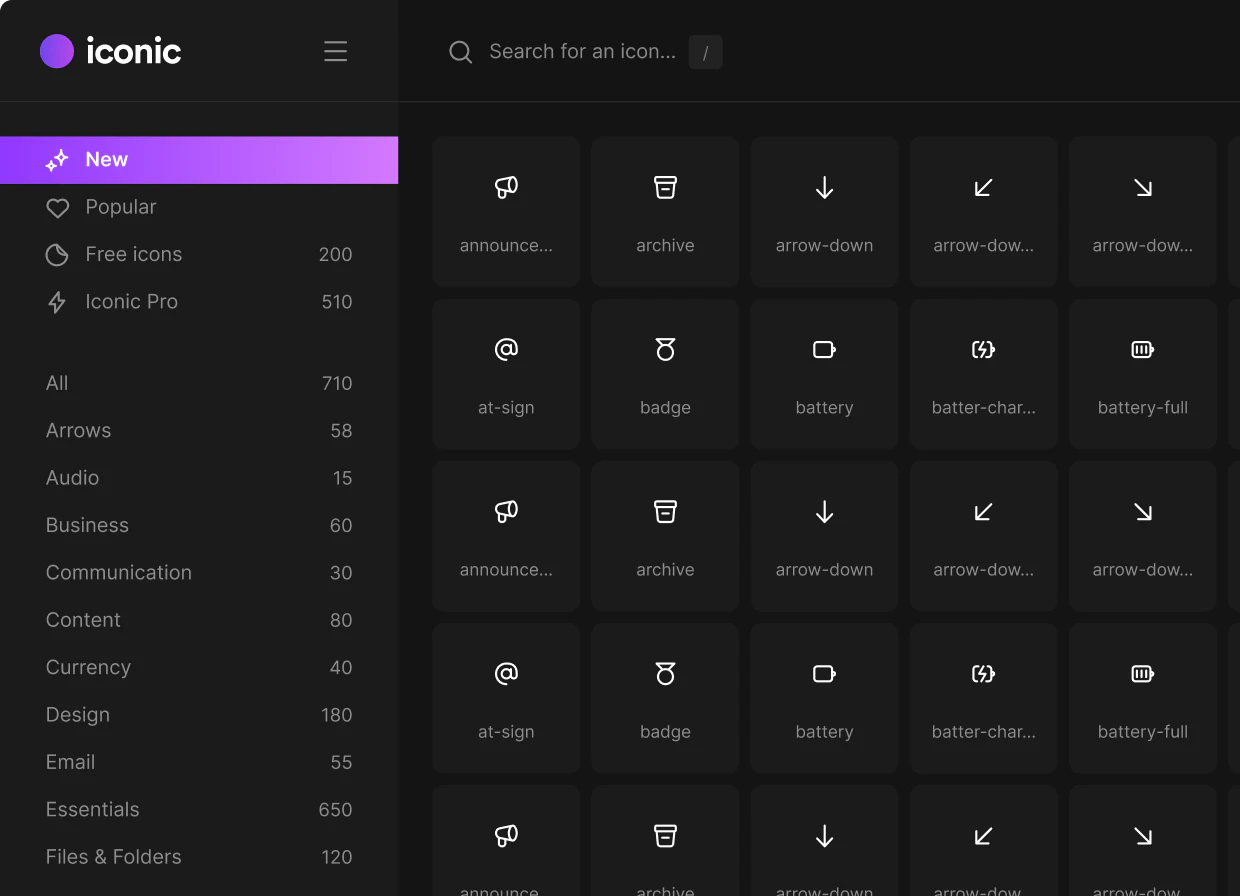Open the Popular section
Image resolution: width=1240 pixels, height=896 pixels.
121,207
